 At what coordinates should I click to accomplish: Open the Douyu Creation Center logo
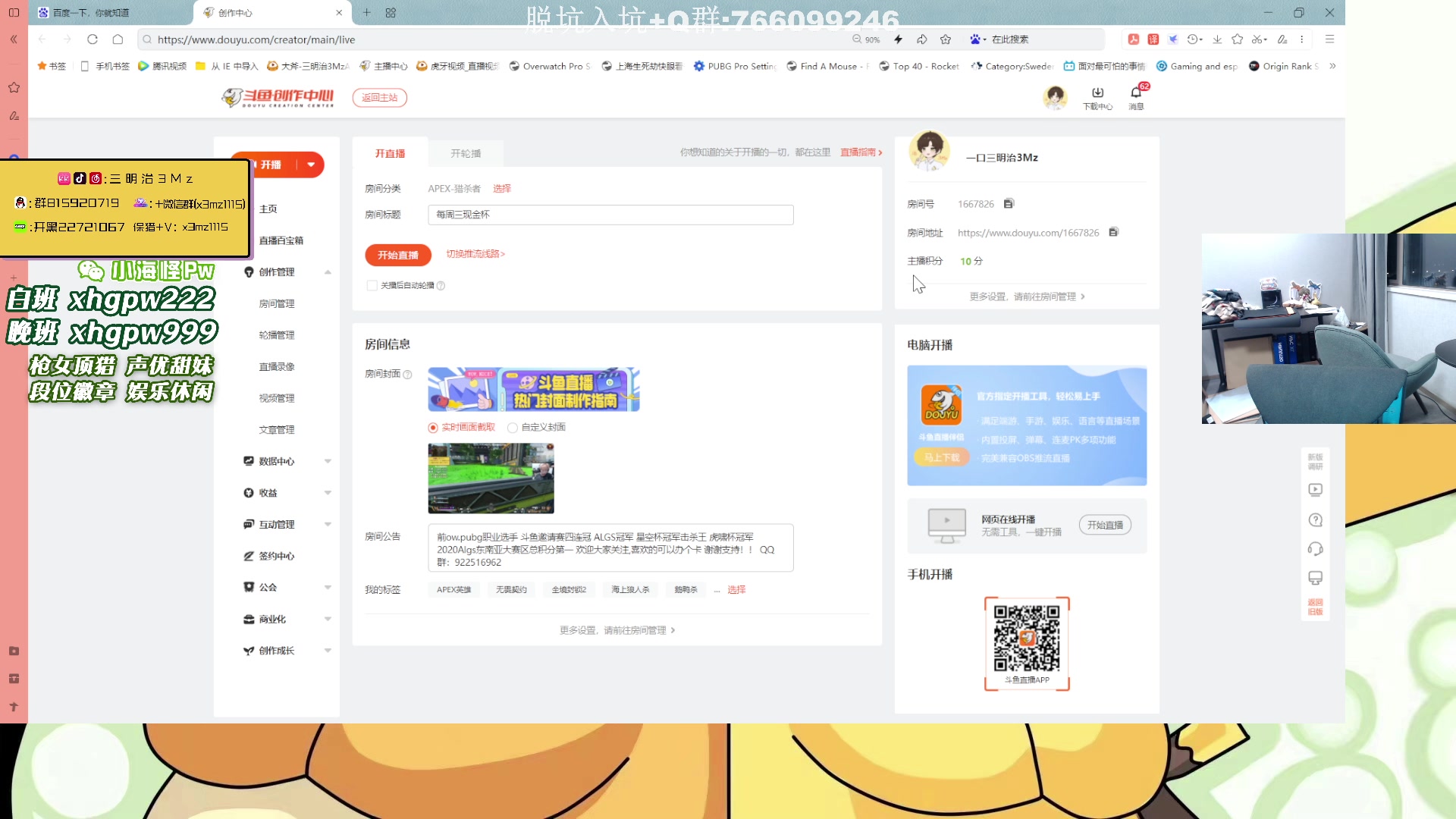[278, 98]
